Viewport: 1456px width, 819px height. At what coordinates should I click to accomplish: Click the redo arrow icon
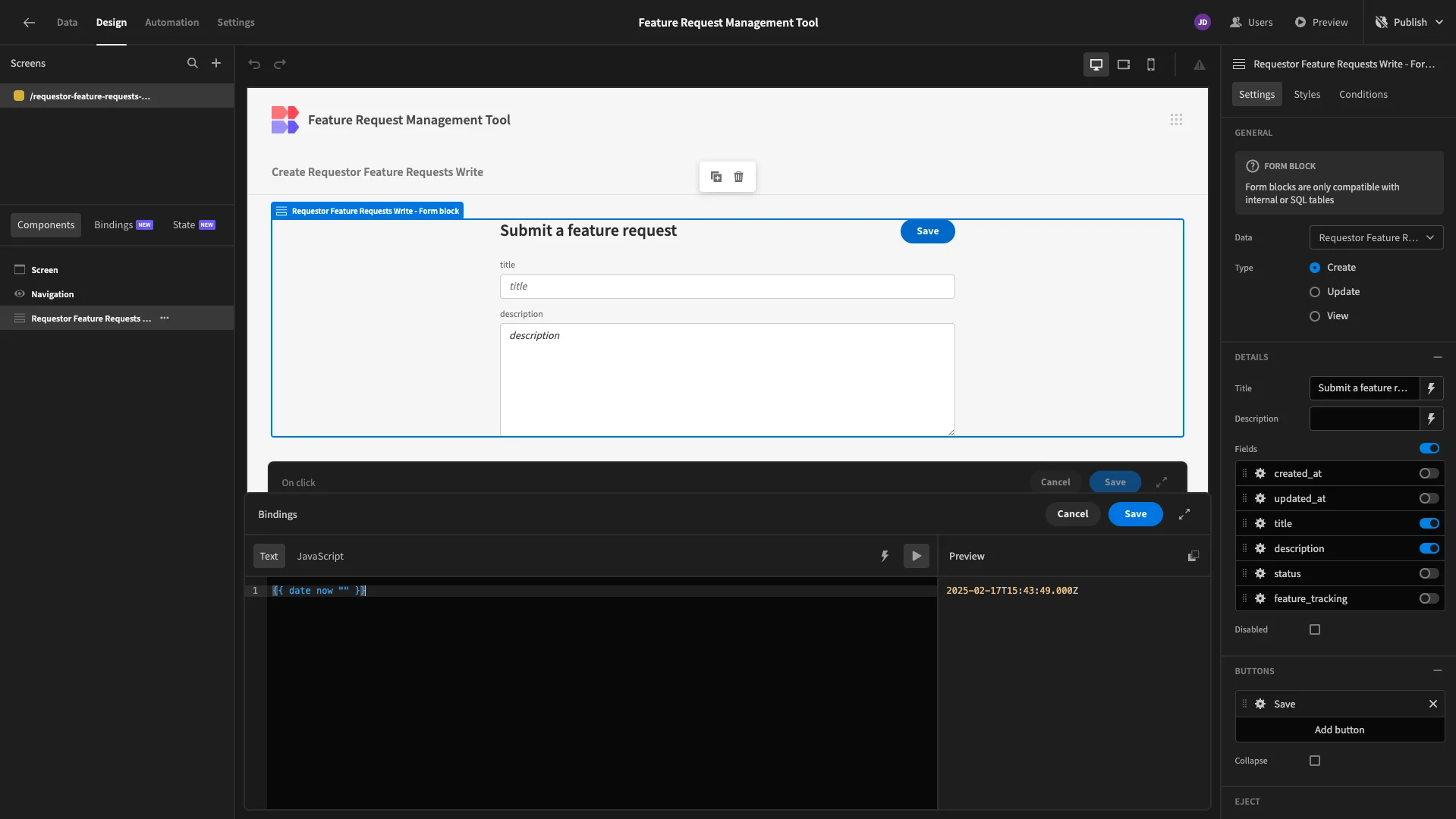coord(280,64)
